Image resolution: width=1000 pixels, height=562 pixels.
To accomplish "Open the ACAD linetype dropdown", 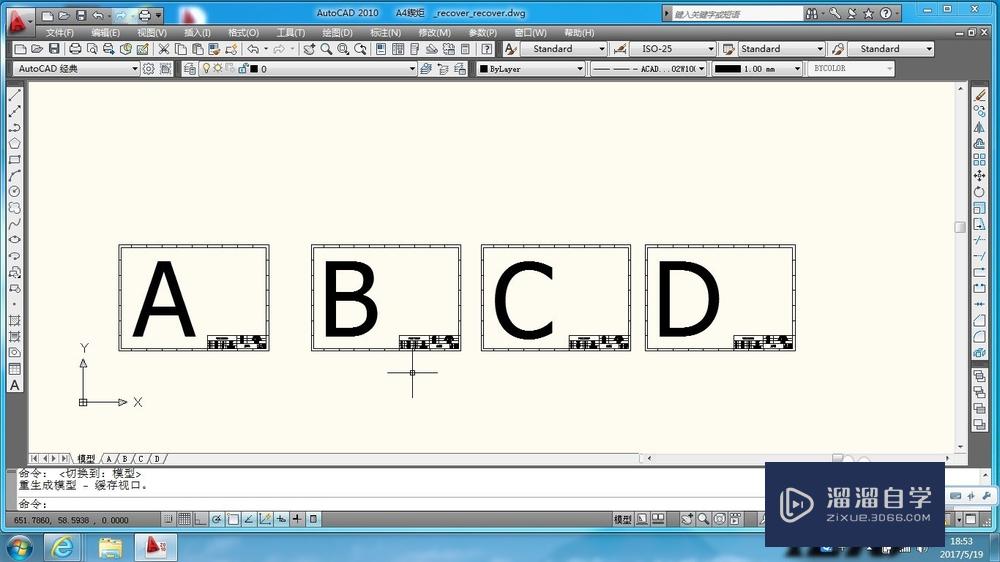I will coord(702,69).
